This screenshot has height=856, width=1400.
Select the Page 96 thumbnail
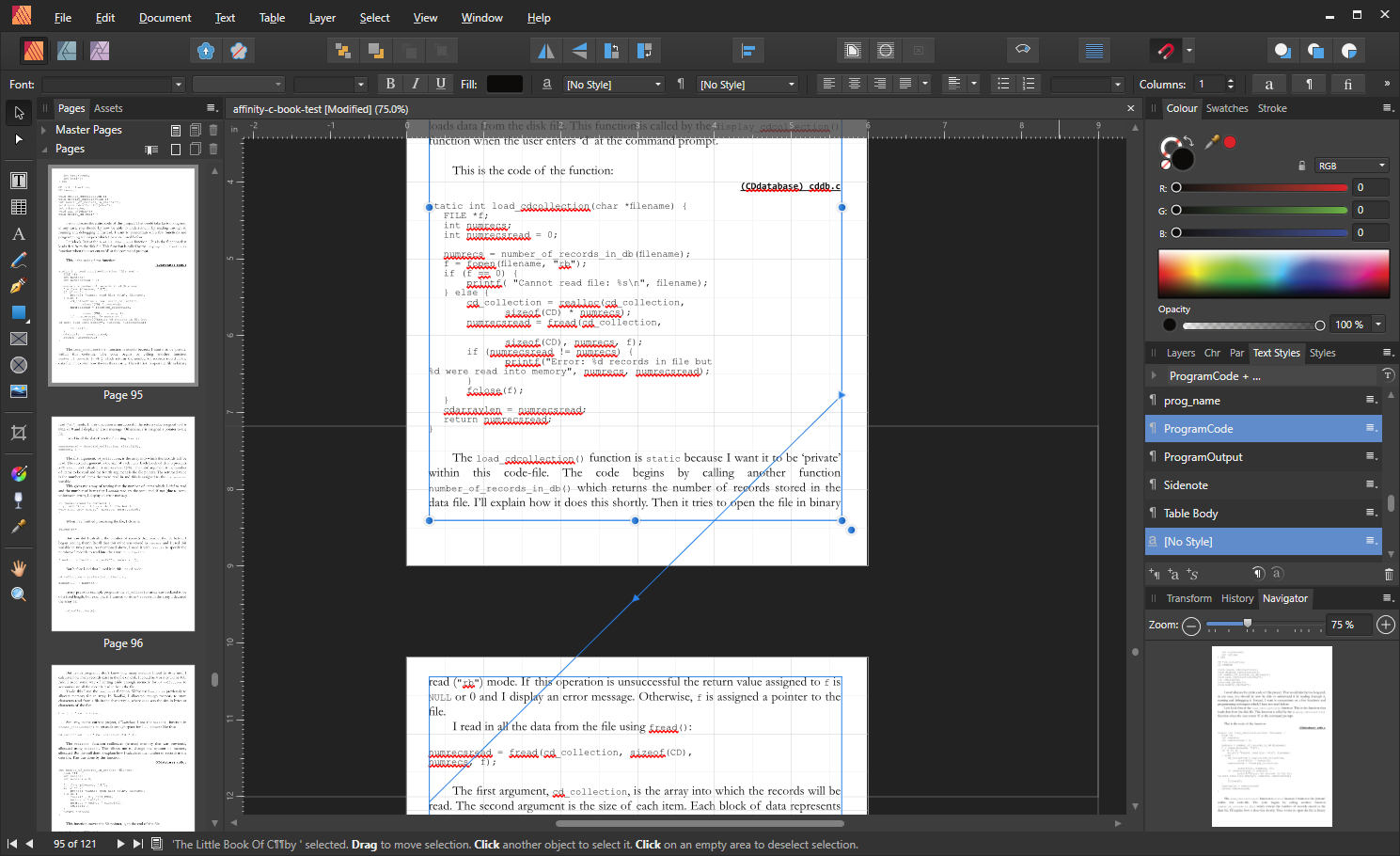(x=123, y=524)
